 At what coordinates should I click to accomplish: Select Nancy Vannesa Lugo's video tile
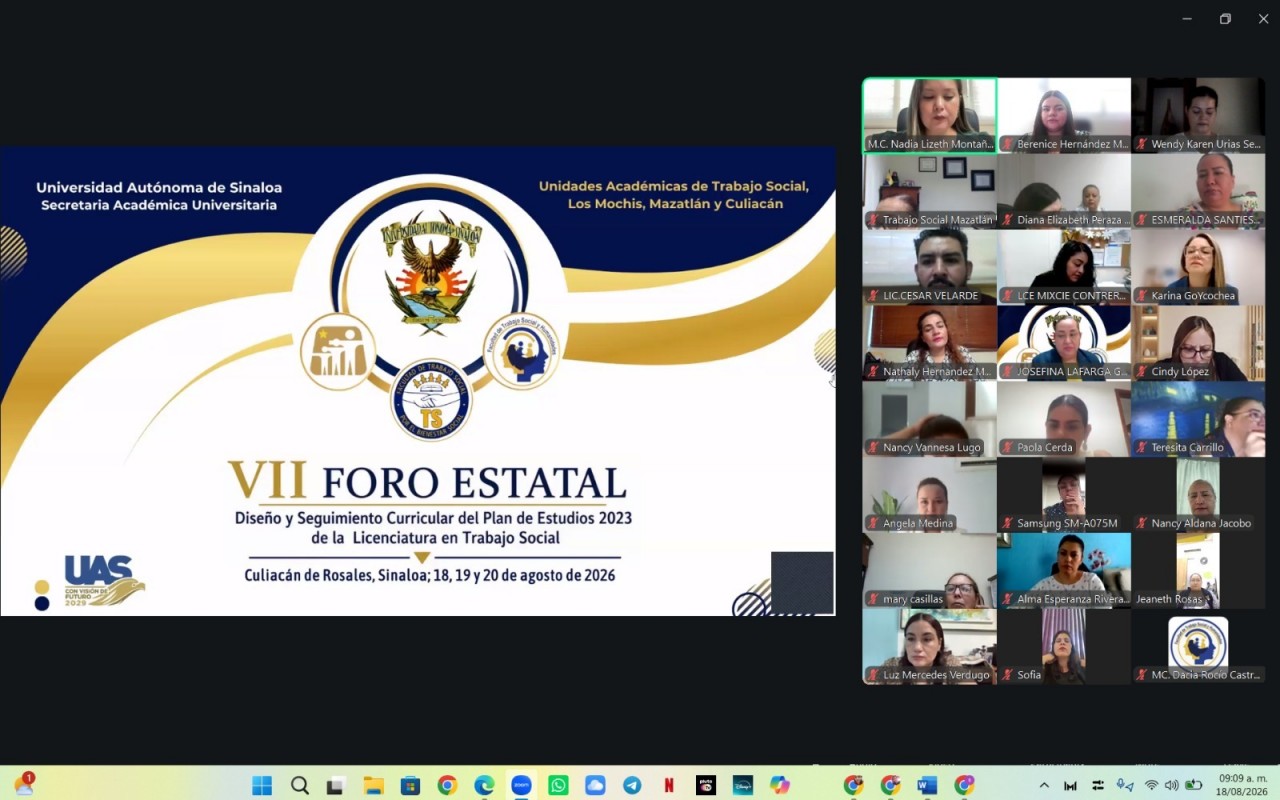tap(930, 419)
